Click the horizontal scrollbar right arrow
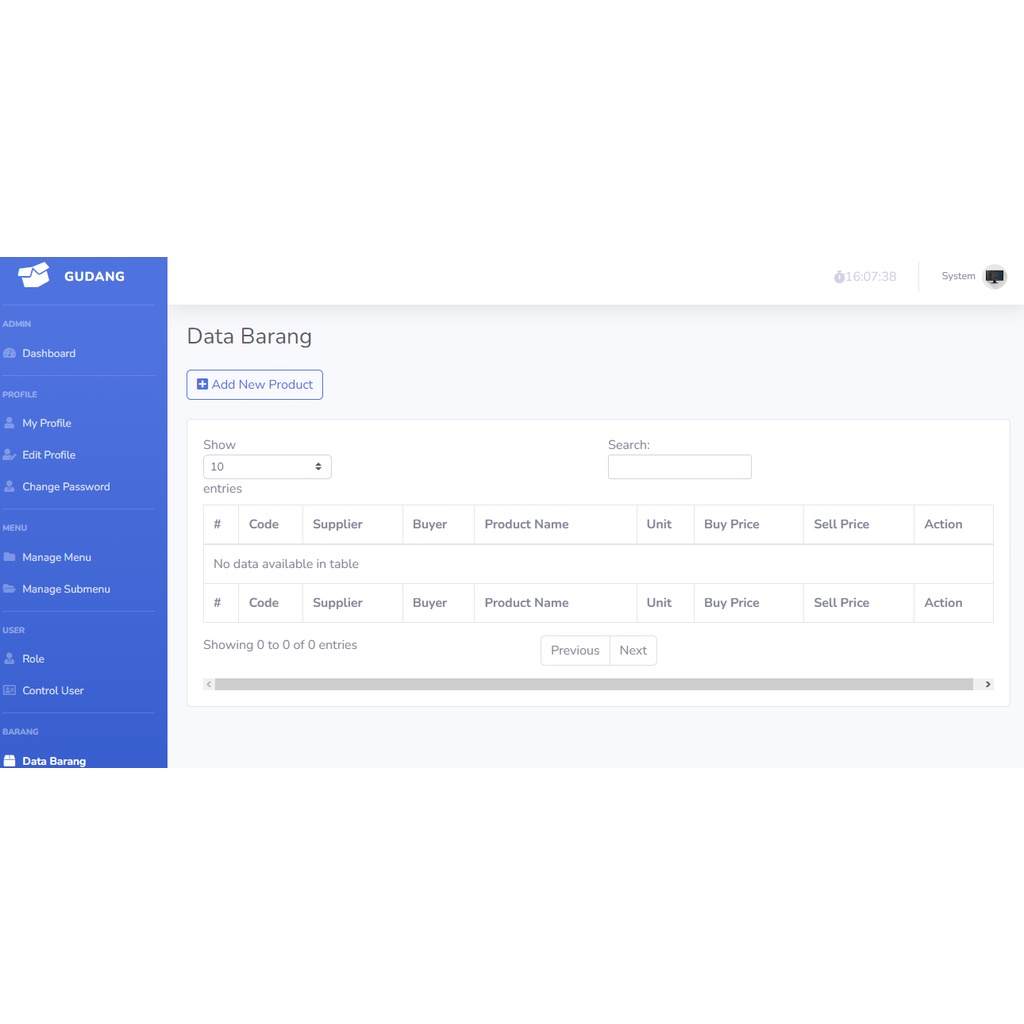Viewport: 1024px width, 1024px height. (988, 684)
